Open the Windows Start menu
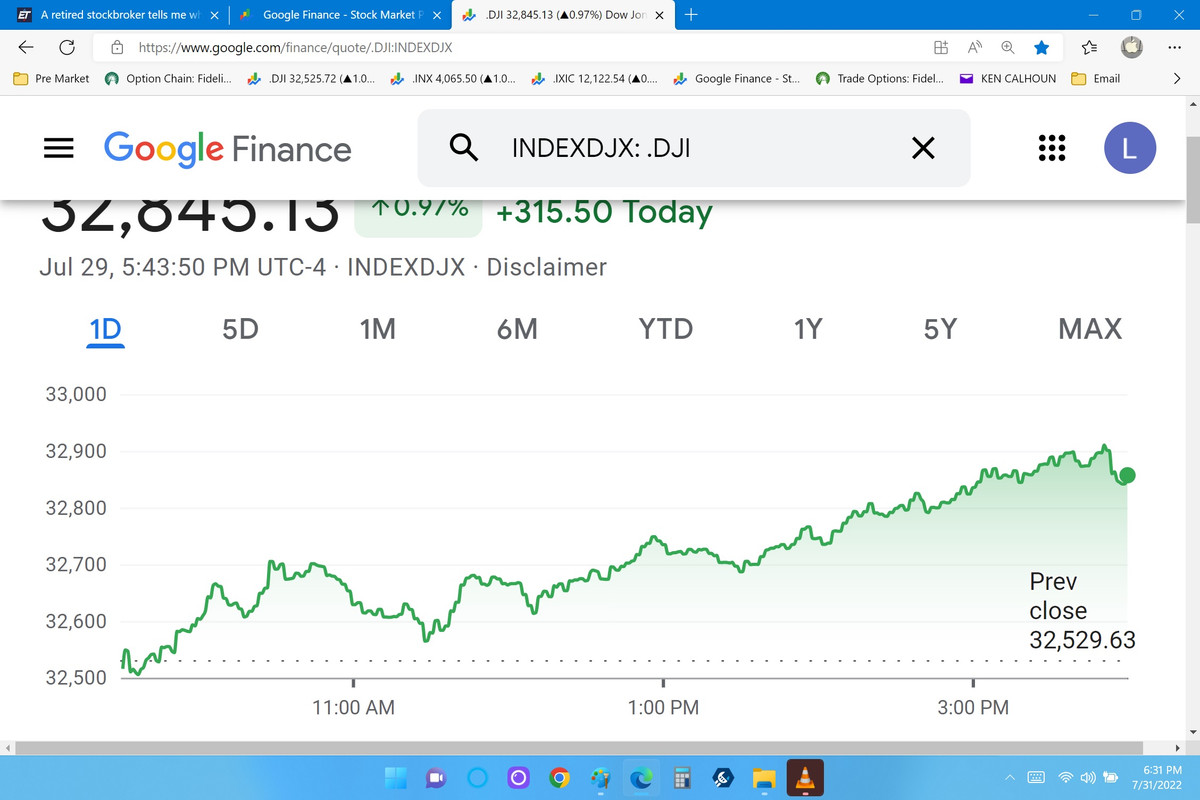 (394, 777)
